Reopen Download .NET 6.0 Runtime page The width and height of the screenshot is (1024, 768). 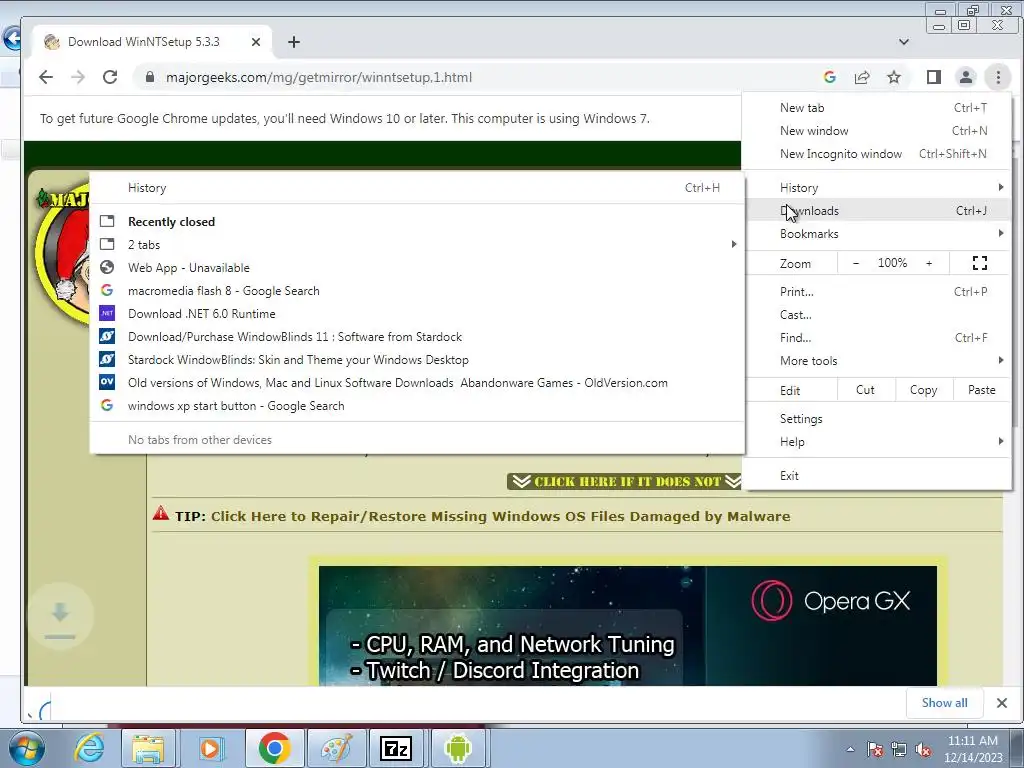(x=417, y=313)
